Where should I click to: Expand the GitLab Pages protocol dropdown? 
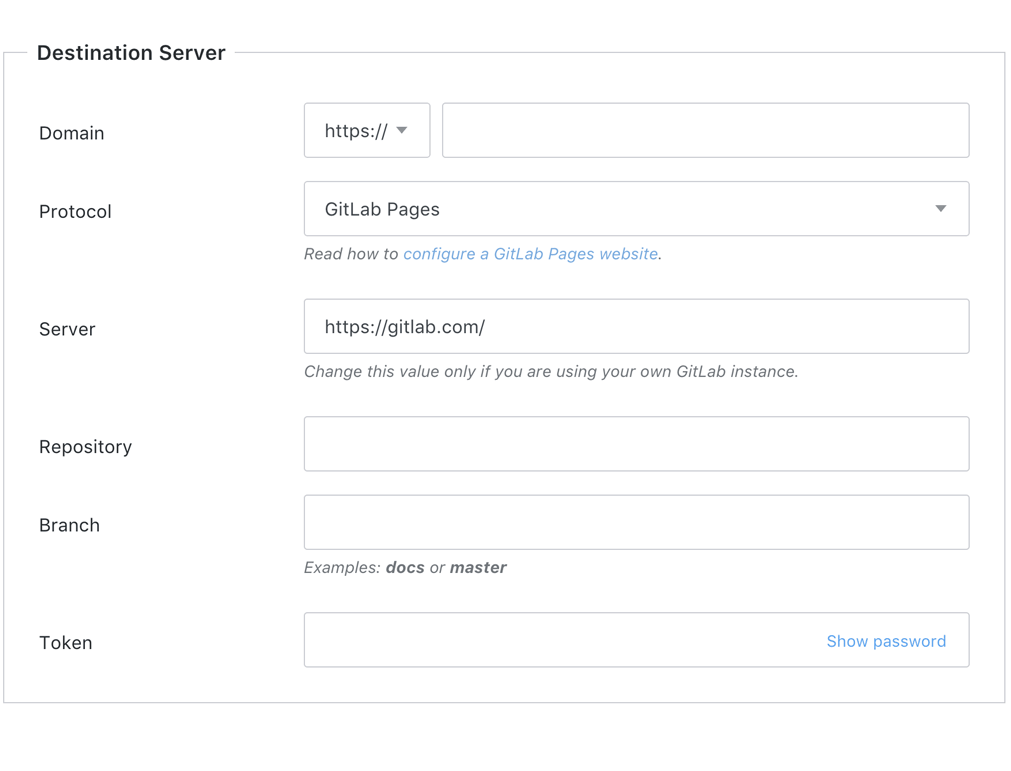click(x=636, y=209)
